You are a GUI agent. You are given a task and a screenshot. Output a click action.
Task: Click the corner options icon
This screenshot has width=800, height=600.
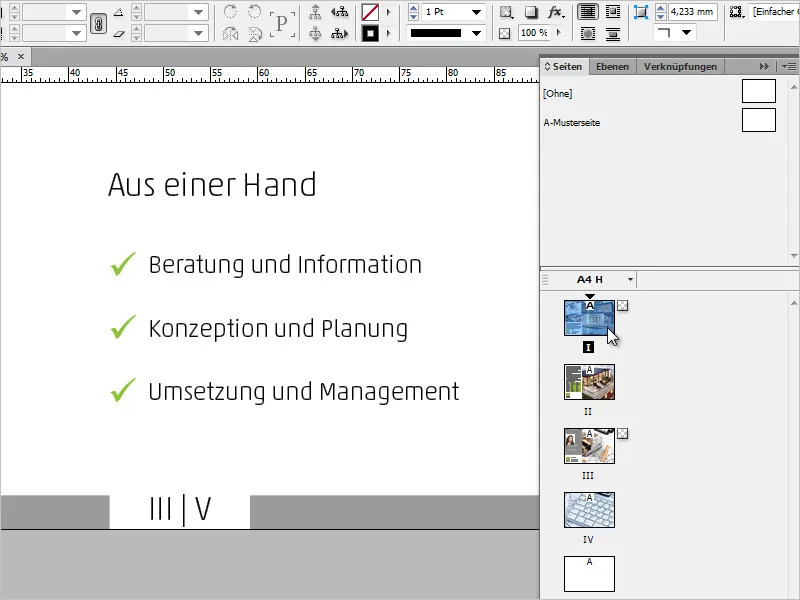[640, 12]
